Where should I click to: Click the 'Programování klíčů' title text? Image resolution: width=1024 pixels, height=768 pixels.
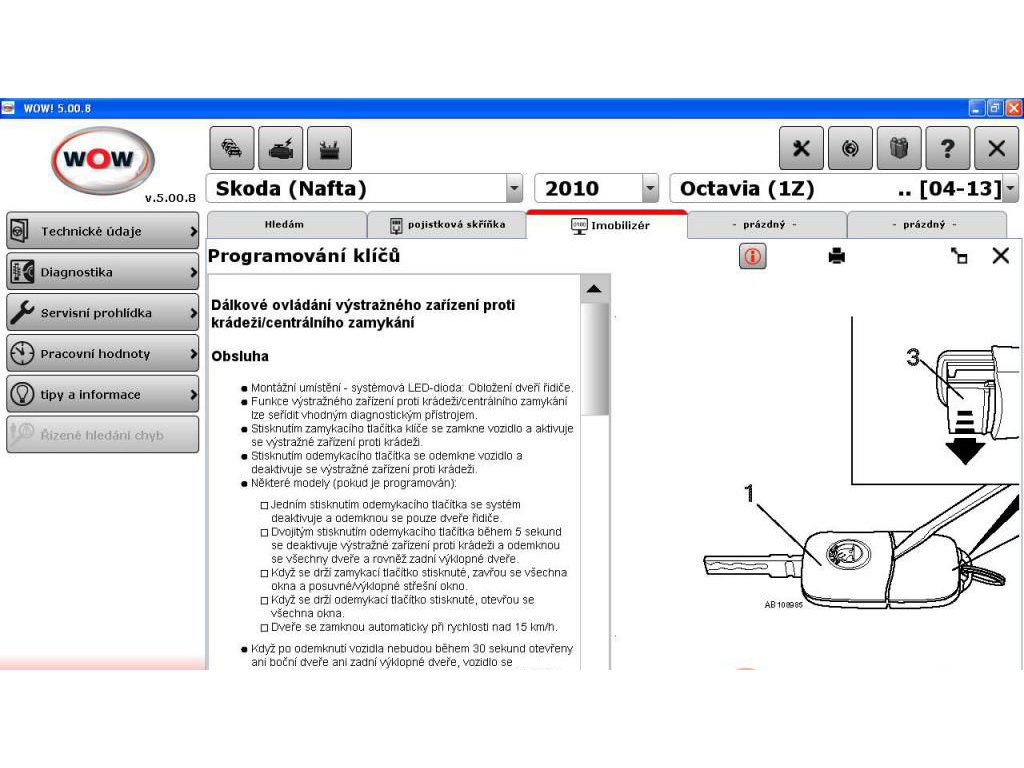coord(304,255)
